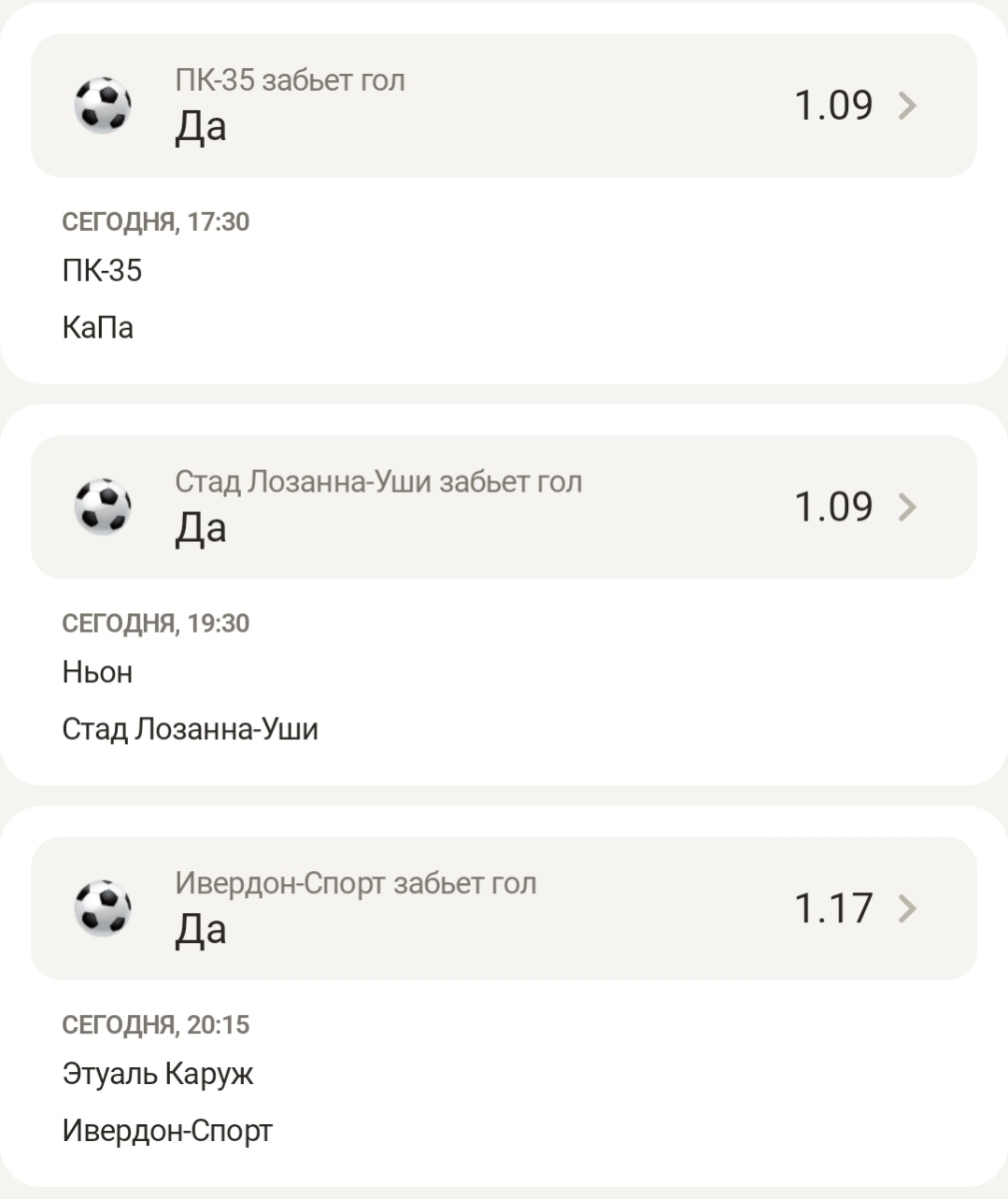Click the match time 17:30 label
Viewport: 1008px width, 1199px height.
(156, 222)
